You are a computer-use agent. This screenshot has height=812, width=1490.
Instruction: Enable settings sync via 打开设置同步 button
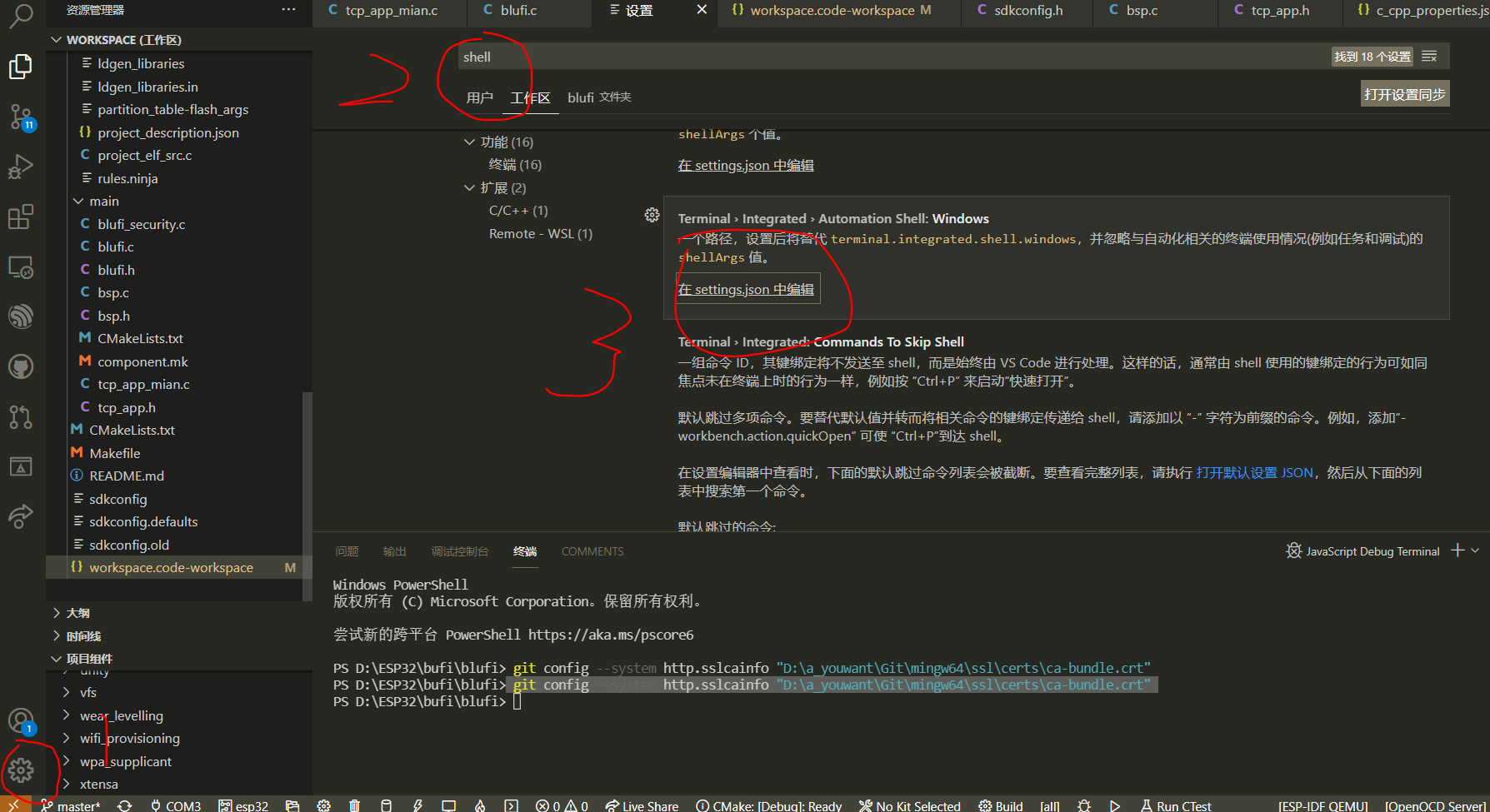pos(1404,93)
